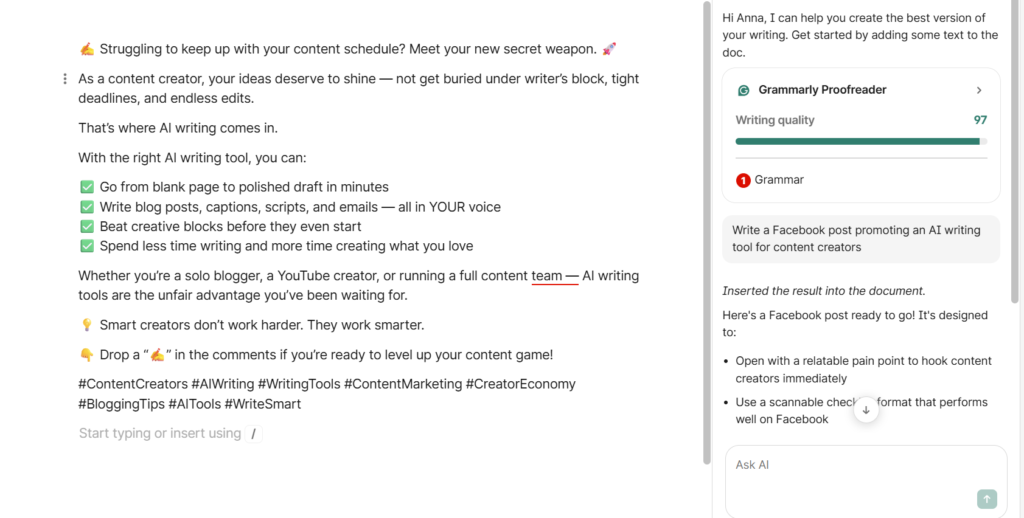The image size is (1024, 518).
Task: Click the 'Write a Facebook post' prompt bubble
Action: (x=860, y=239)
